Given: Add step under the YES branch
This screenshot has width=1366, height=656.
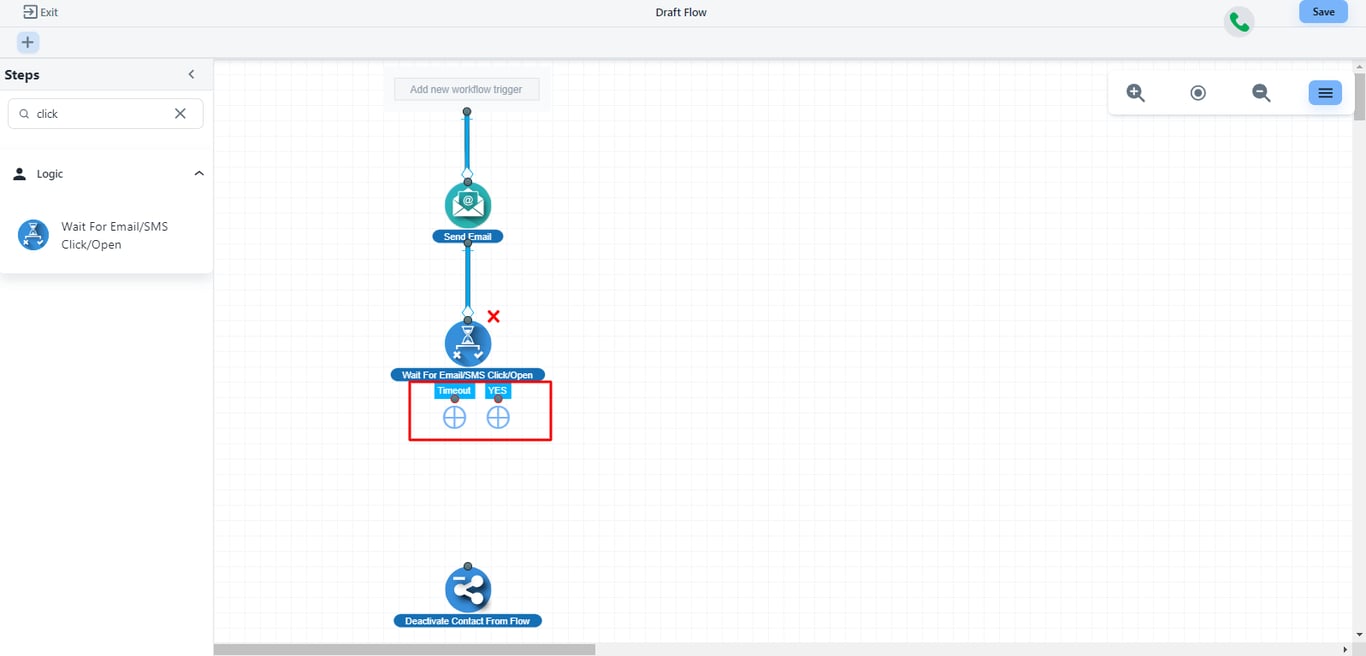Looking at the screenshot, I should click(x=498, y=417).
